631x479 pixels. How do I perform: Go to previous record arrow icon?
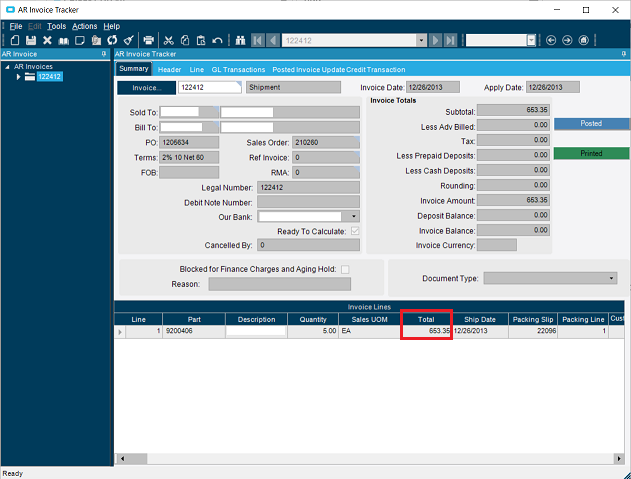(273, 40)
